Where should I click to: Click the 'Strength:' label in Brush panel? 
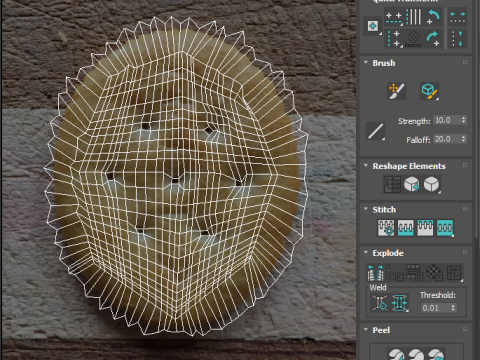click(414, 121)
